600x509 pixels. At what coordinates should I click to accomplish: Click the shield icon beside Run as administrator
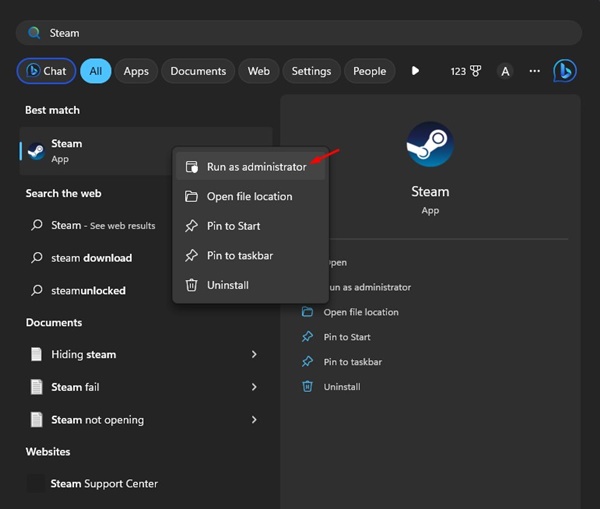[x=192, y=167]
